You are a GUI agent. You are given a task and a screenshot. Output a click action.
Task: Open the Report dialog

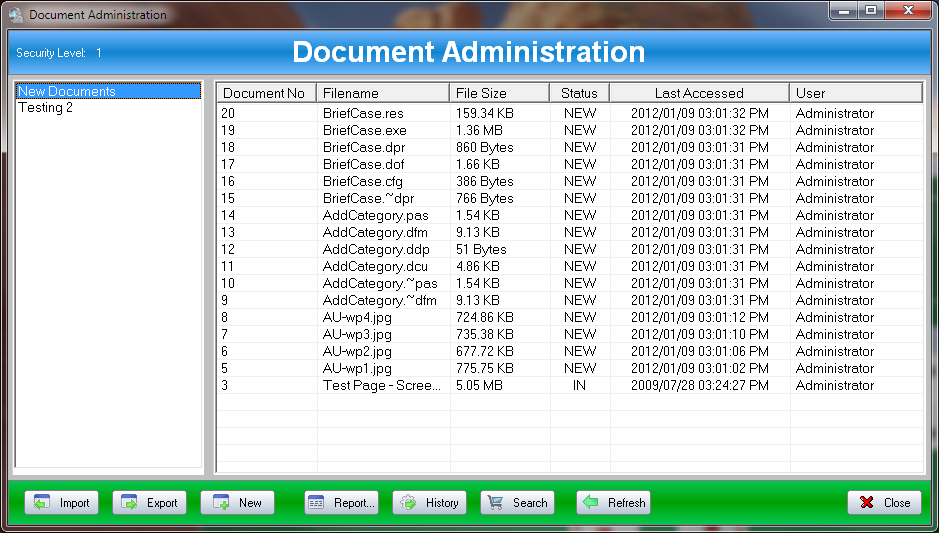click(341, 503)
